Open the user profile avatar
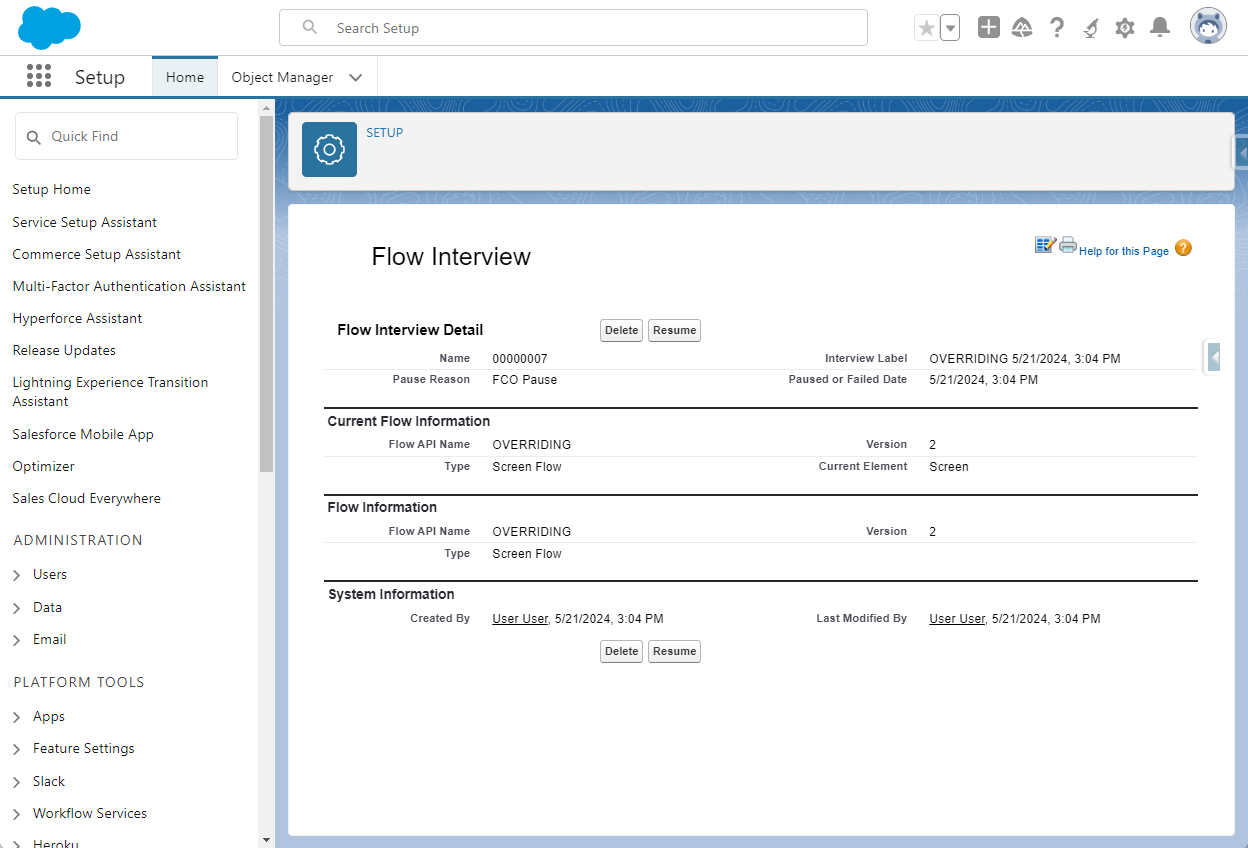Viewport: 1248px width, 848px height. pyautogui.click(x=1208, y=27)
